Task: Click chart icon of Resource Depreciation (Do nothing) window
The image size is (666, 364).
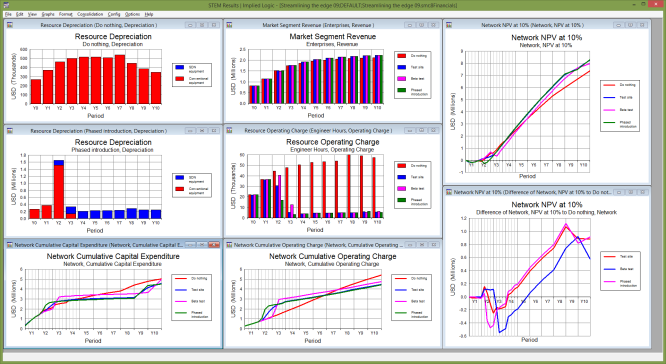Action: [10, 25]
